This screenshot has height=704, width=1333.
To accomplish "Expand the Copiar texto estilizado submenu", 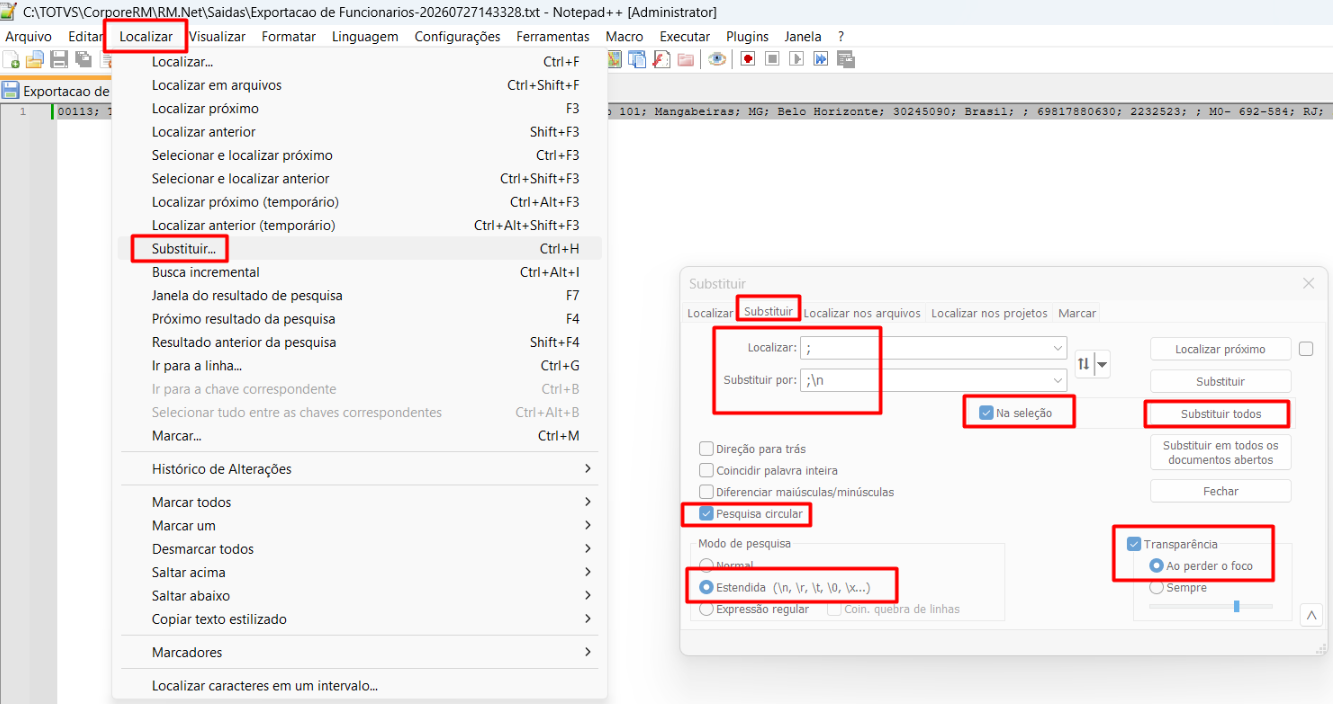I will (x=587, y=619).
